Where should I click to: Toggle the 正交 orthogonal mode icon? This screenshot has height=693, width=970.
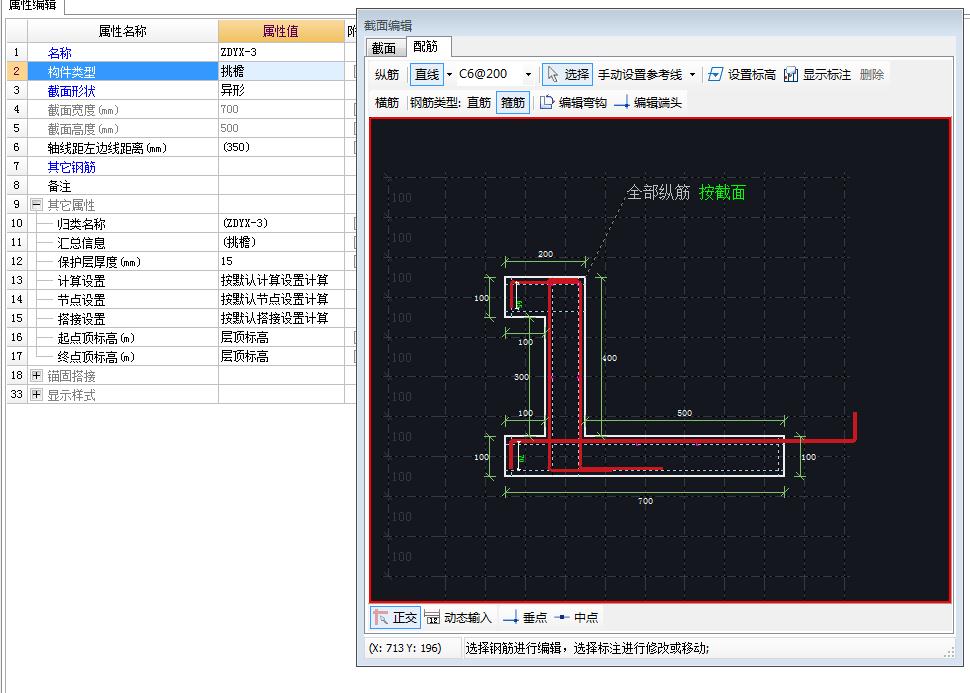tap(381, 618)
